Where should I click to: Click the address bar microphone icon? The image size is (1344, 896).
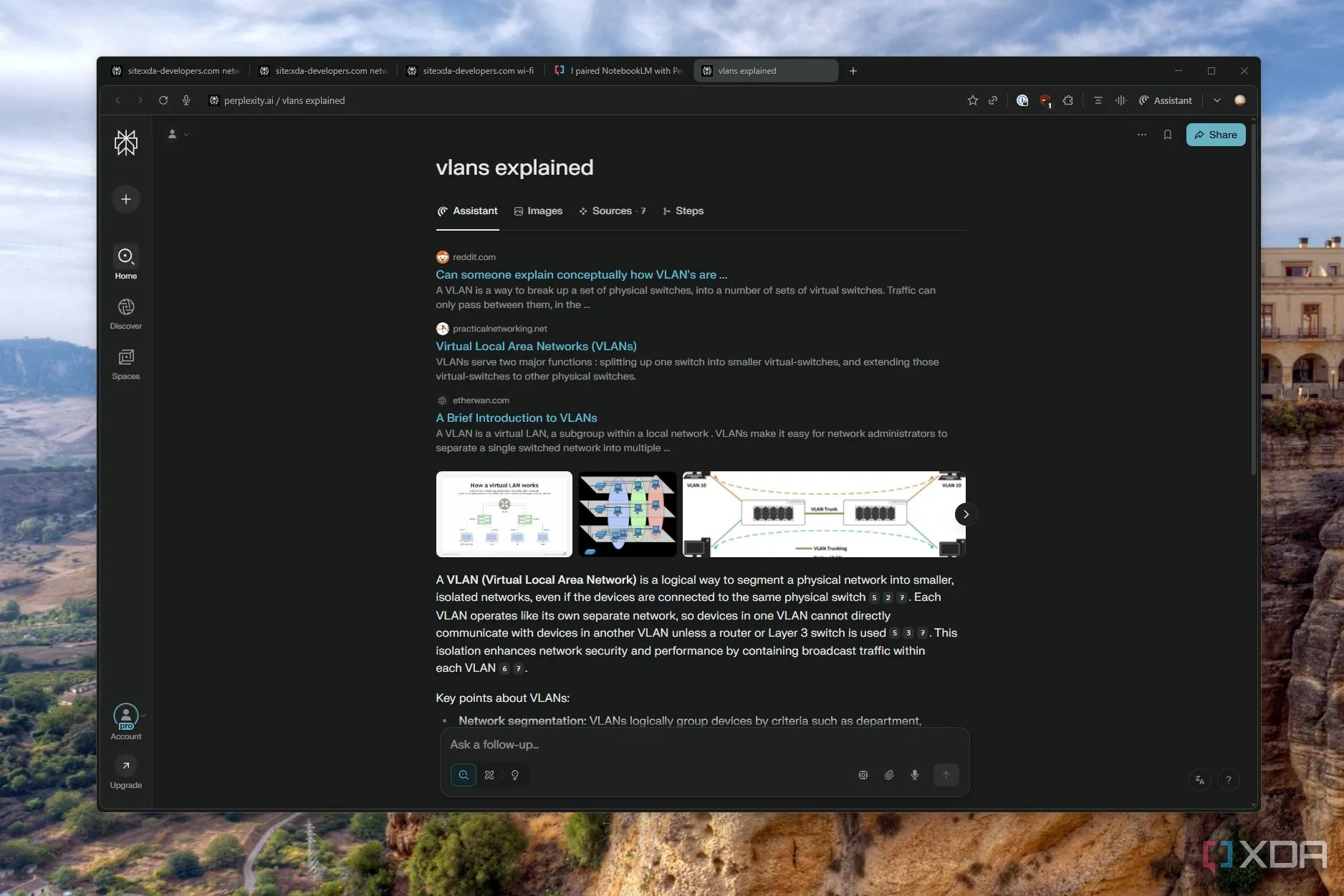tap(186, 100)
